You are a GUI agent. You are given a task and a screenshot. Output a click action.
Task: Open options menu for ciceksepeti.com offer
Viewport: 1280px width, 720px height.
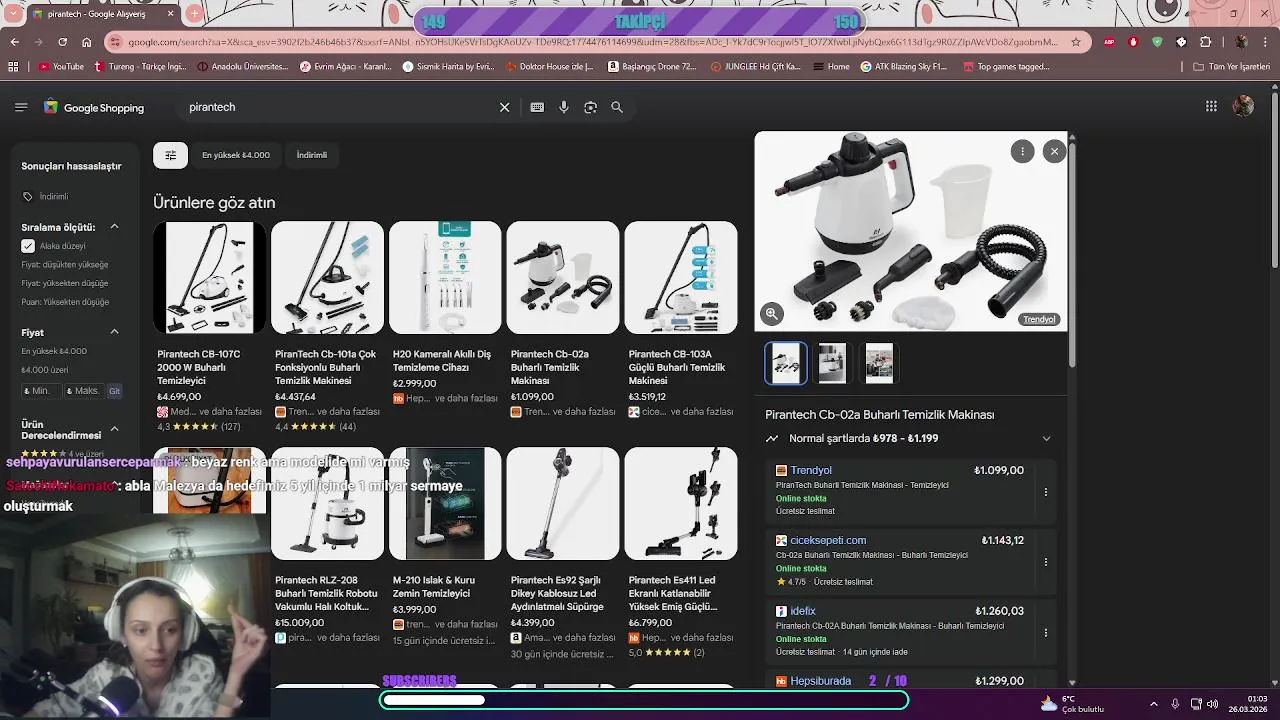[1046, 562]
